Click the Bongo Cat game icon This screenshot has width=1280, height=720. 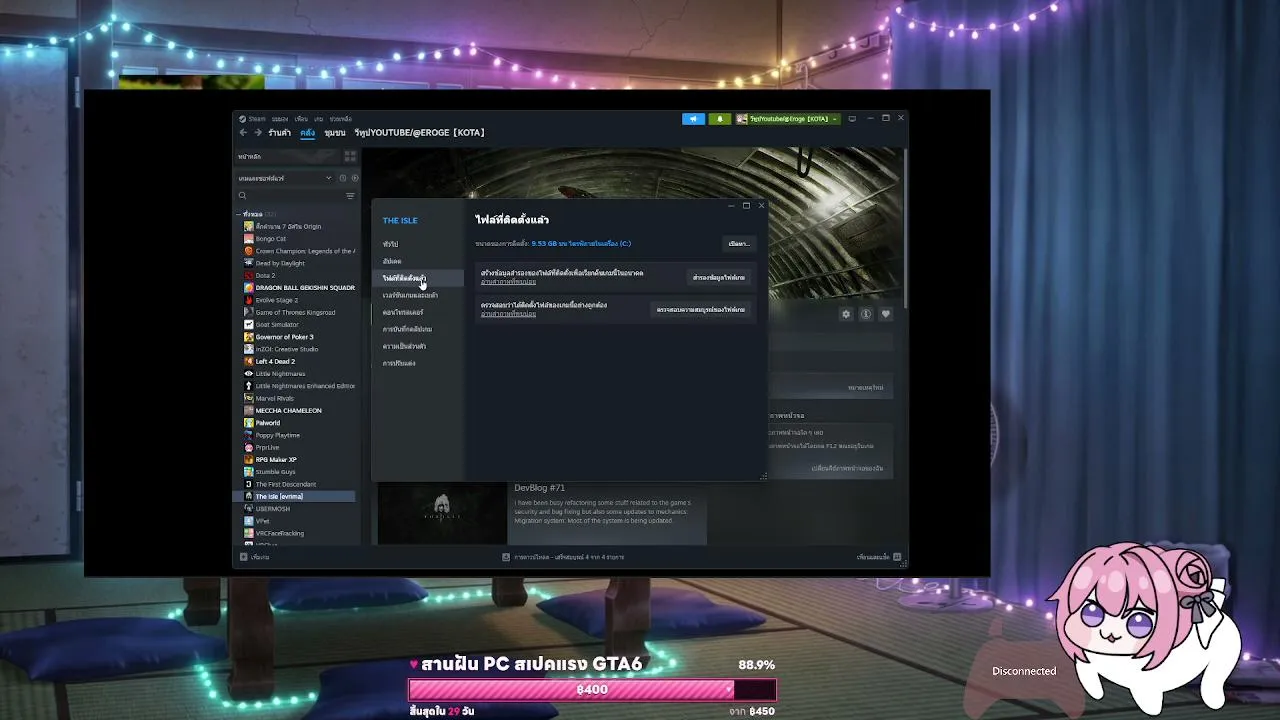249,239
